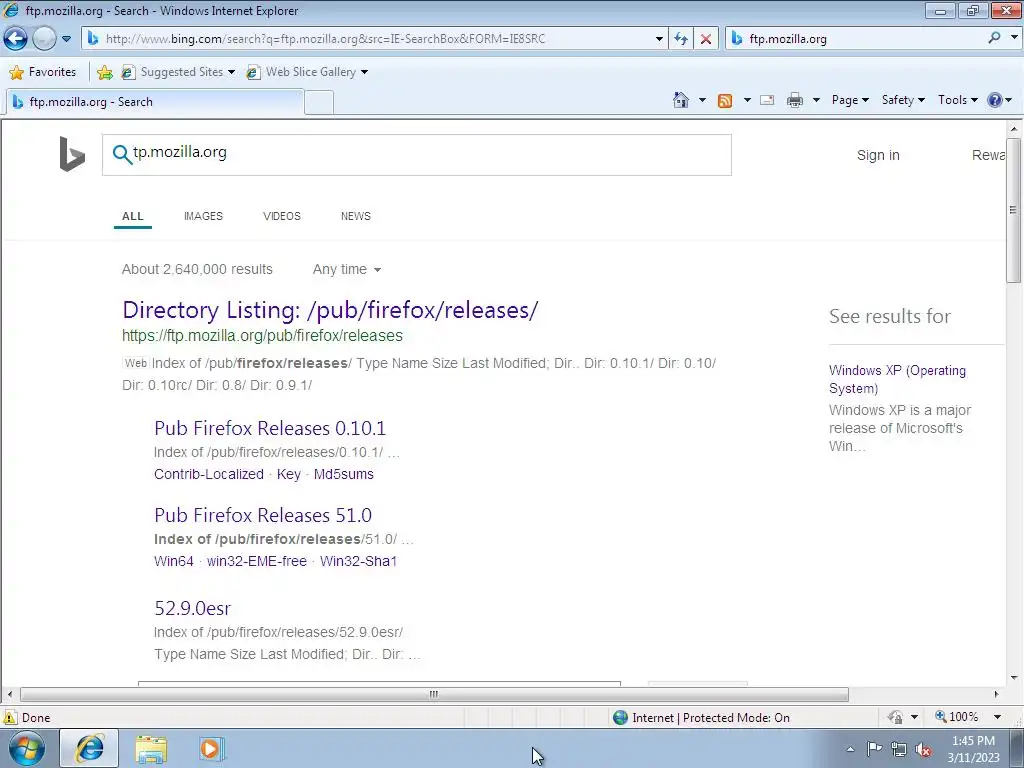Switch to NEWS tab

pos(355,216)
